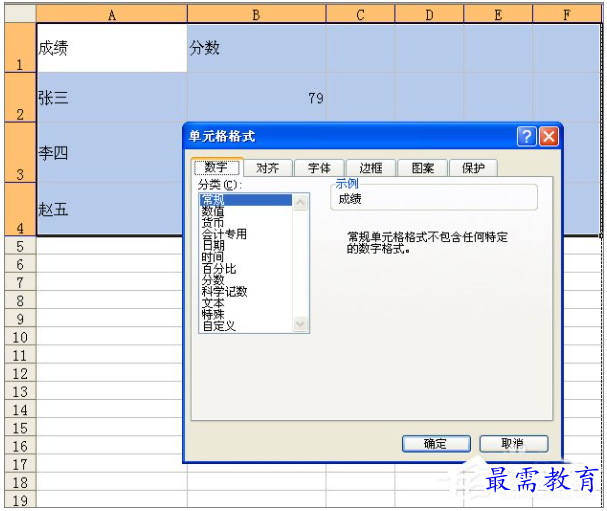Select column D header
The width and height of the screenshot is (607, 511).
pos(429,15)
